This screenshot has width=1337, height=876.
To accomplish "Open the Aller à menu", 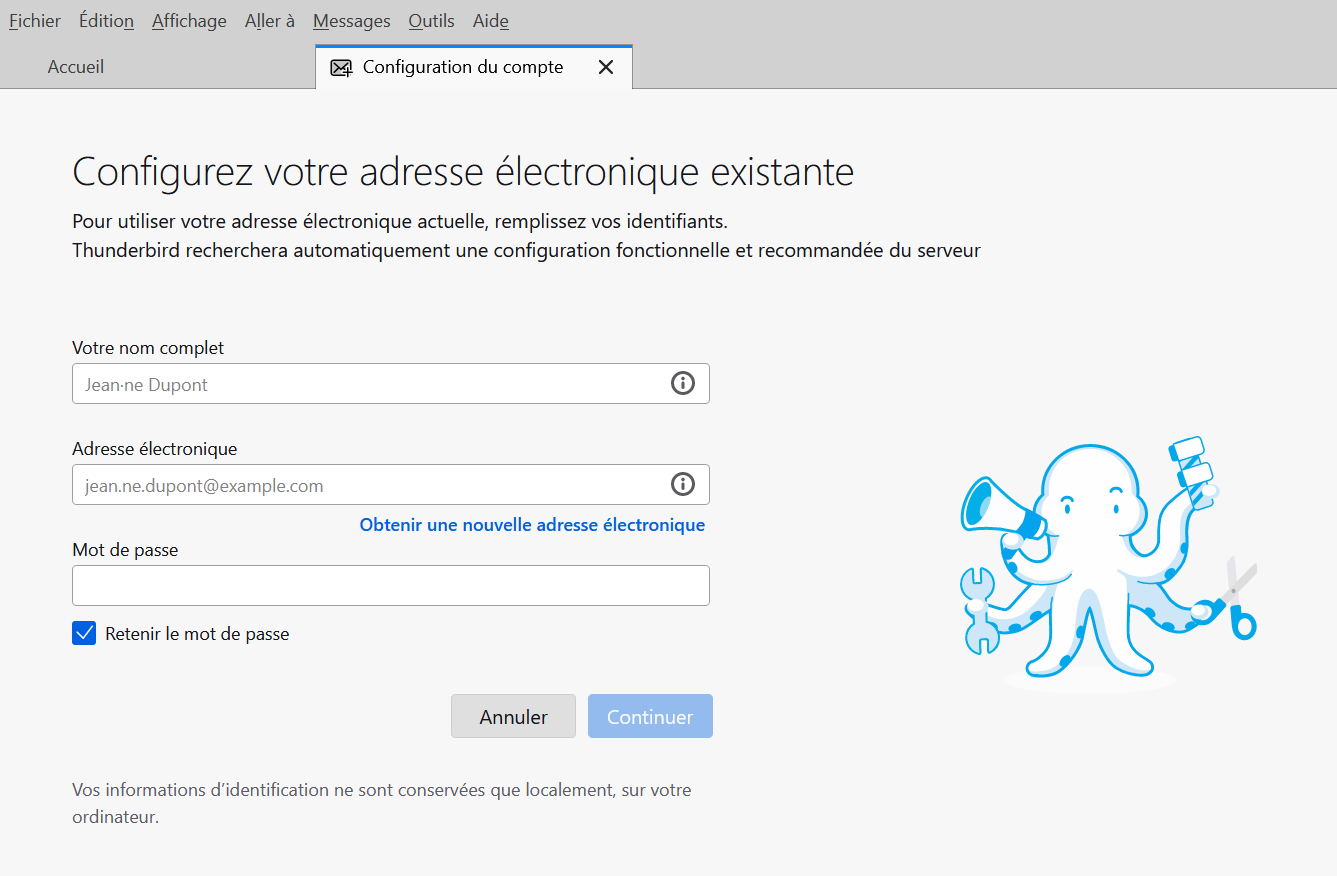I will 269,21.
